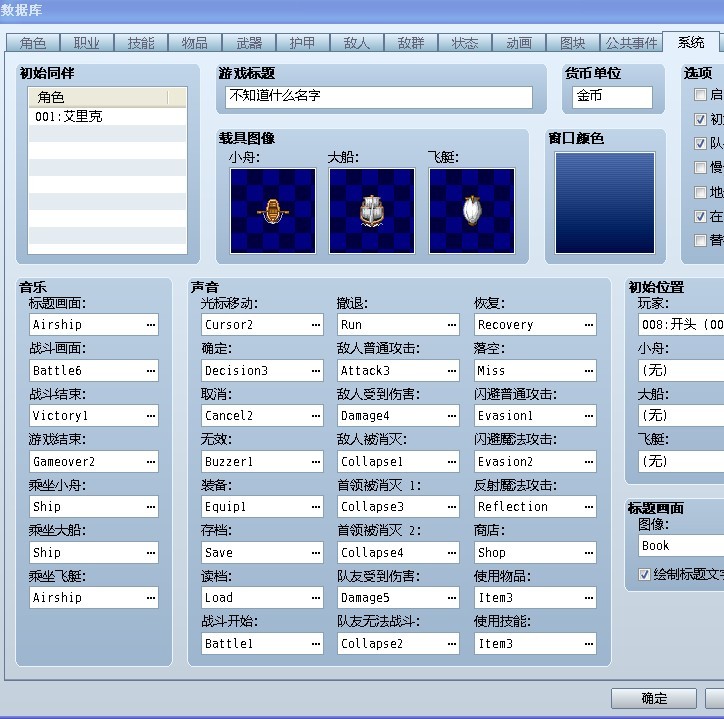The width and height of the screenshot is (724, 719).
Task: Browse music for 战斗画面 Battle6
Action: click(x=151, y=370)
